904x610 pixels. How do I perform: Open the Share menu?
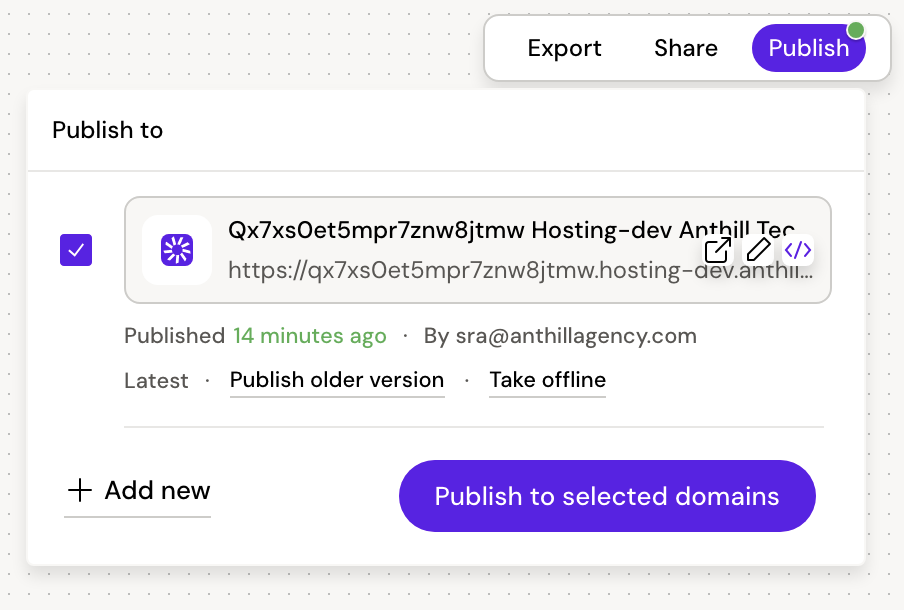coord(685,48)
